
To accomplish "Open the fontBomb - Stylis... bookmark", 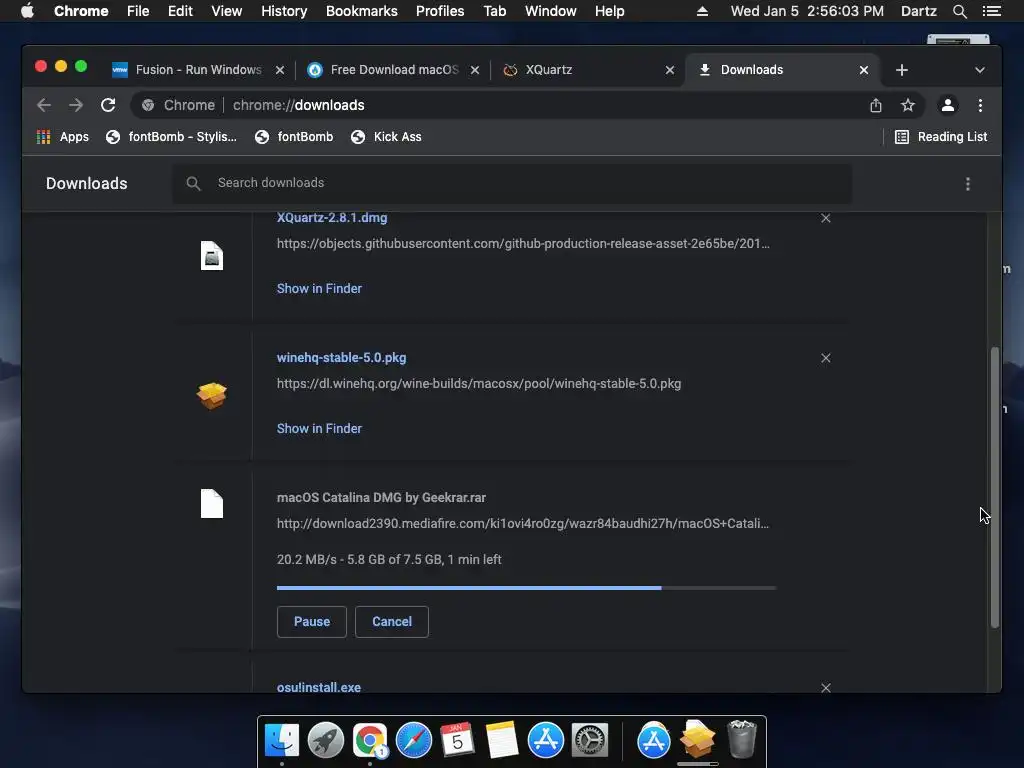I will point(171,137).
